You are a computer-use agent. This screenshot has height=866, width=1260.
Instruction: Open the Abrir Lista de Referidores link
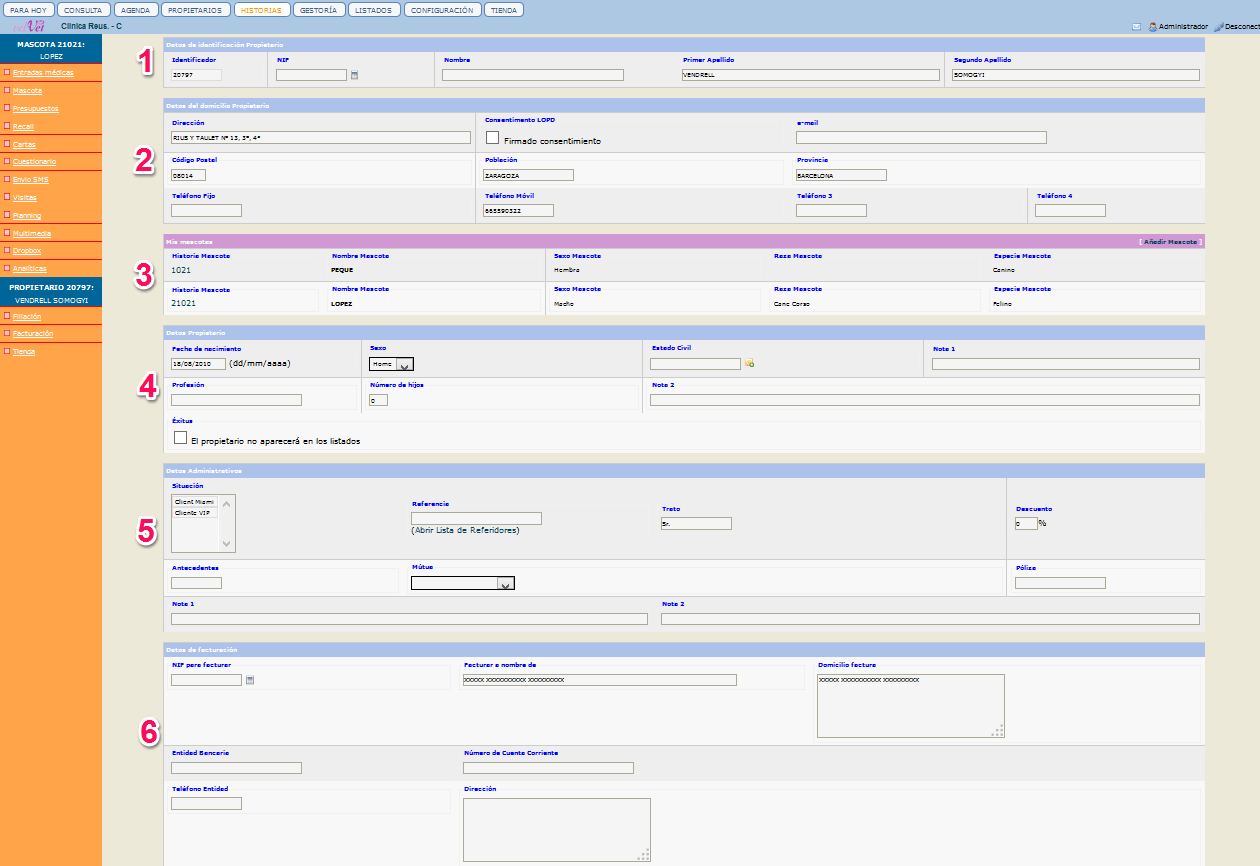465,531
